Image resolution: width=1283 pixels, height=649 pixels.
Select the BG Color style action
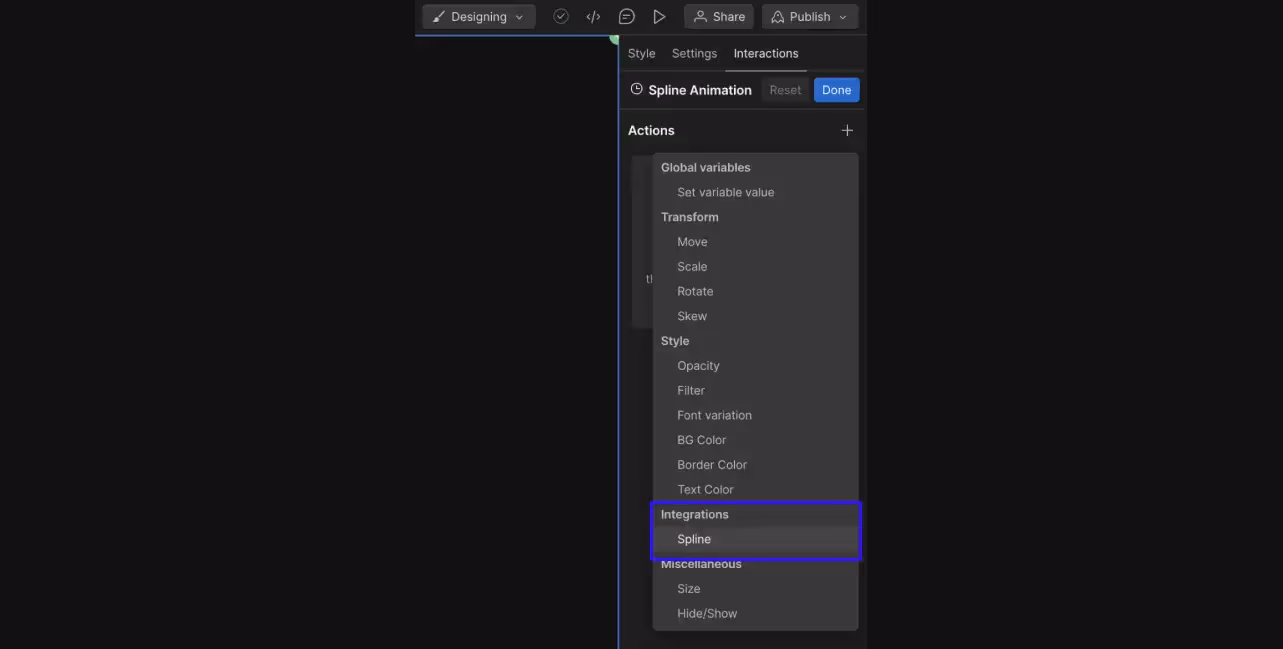(701, 439)
